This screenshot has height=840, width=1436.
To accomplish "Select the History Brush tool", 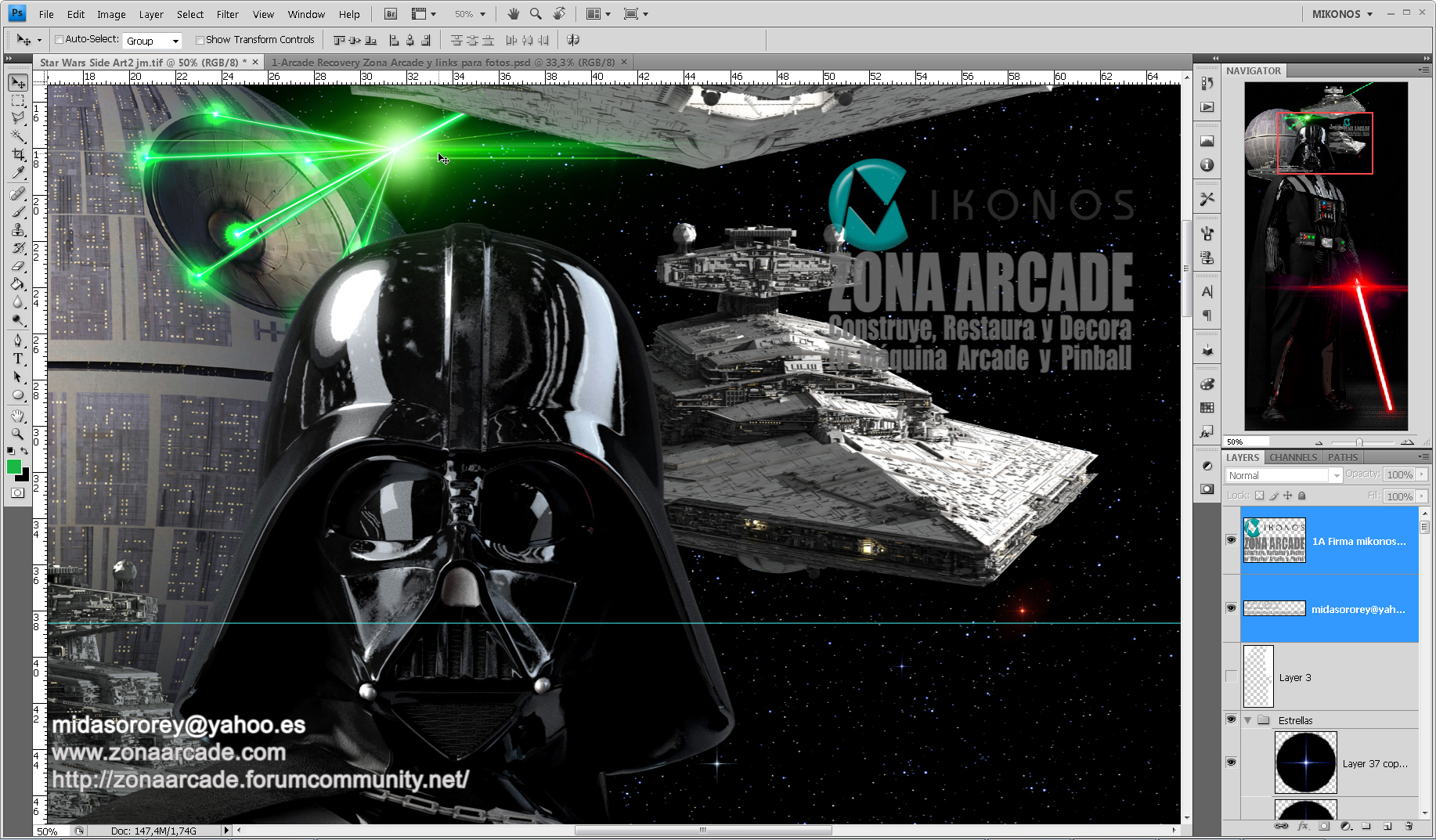I will (17, 248).
